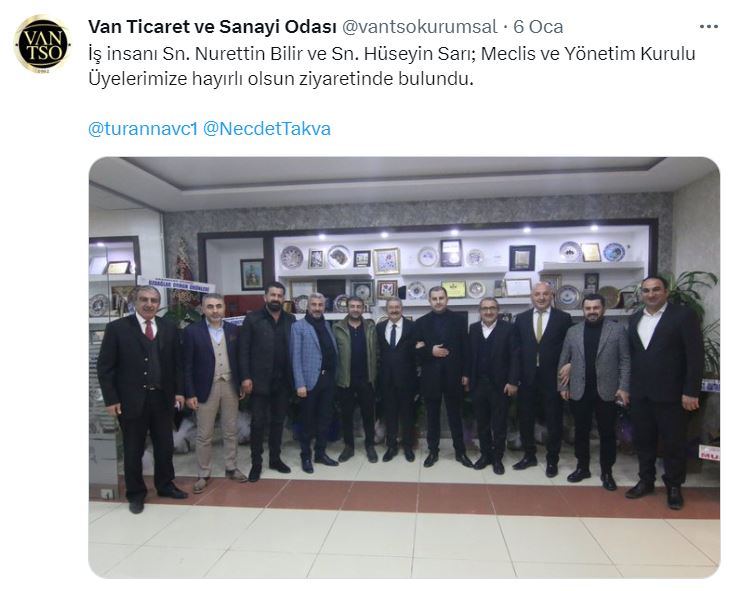Open the tweet via 6 Oca timestamp
733x591 pixels.
(538, 27)
